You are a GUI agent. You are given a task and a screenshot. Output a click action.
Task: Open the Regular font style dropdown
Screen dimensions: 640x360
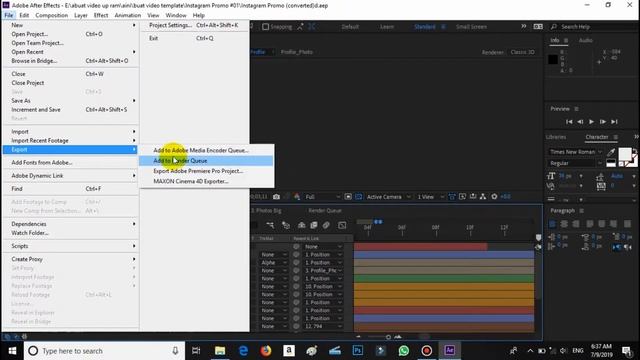click(576, 163)
